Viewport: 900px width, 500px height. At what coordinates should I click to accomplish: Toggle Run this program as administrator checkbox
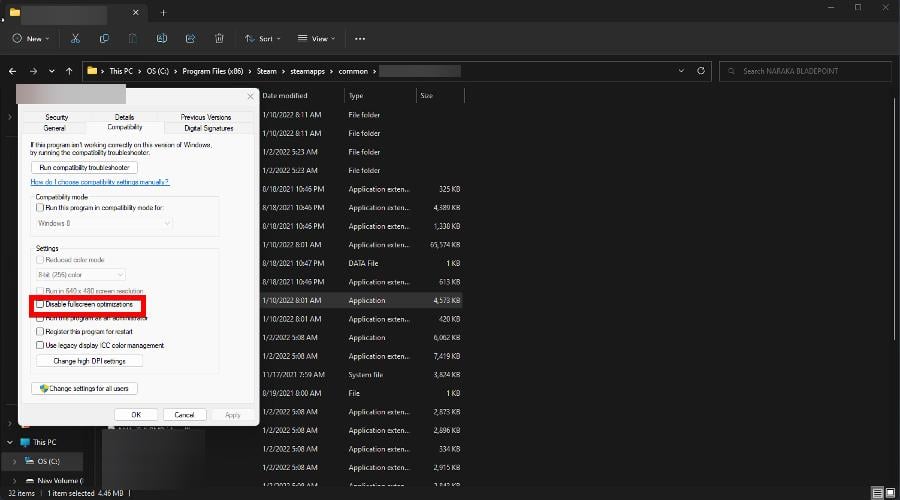(40, 317)
